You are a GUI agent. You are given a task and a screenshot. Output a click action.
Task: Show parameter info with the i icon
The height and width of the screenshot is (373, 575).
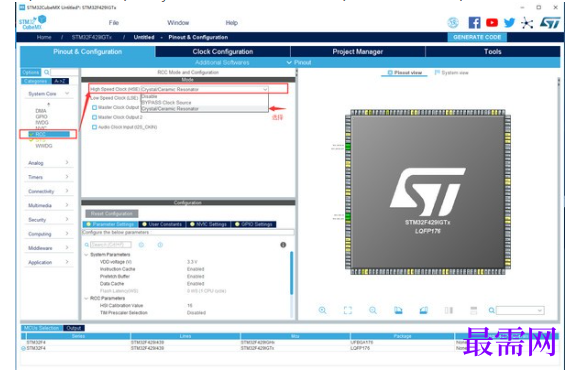[x=283, y=245]
